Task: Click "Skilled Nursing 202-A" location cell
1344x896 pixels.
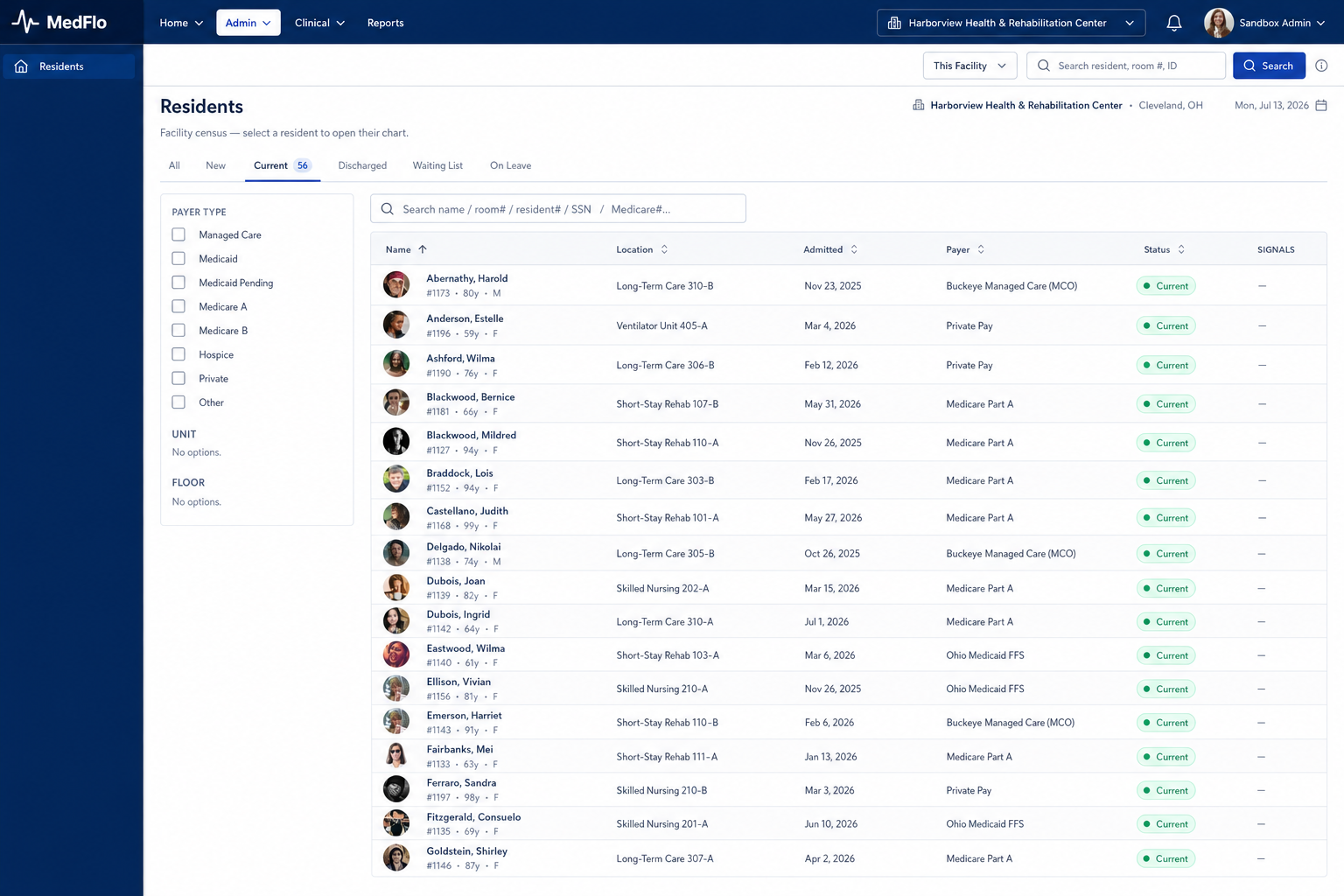Action: pyautogui.click(x=662, y=589)
